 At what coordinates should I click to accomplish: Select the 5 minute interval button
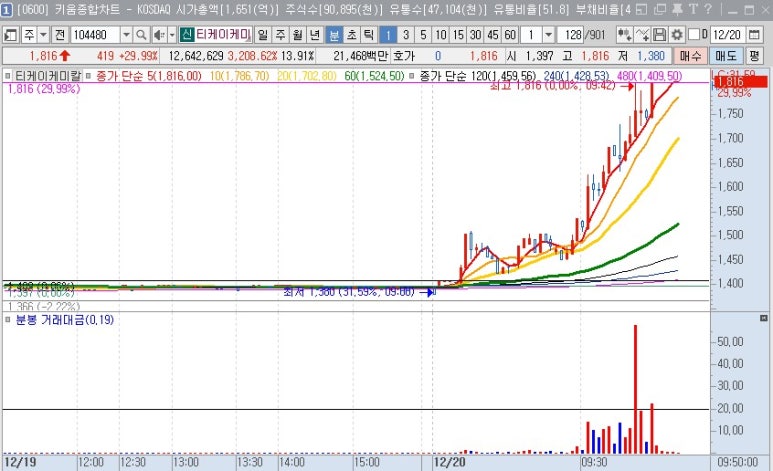tap(423, 35)
